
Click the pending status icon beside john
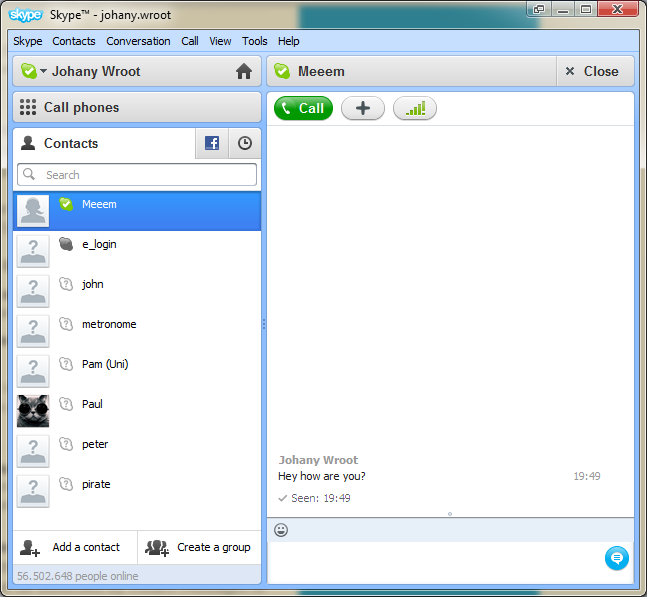(x=66, y=284)
